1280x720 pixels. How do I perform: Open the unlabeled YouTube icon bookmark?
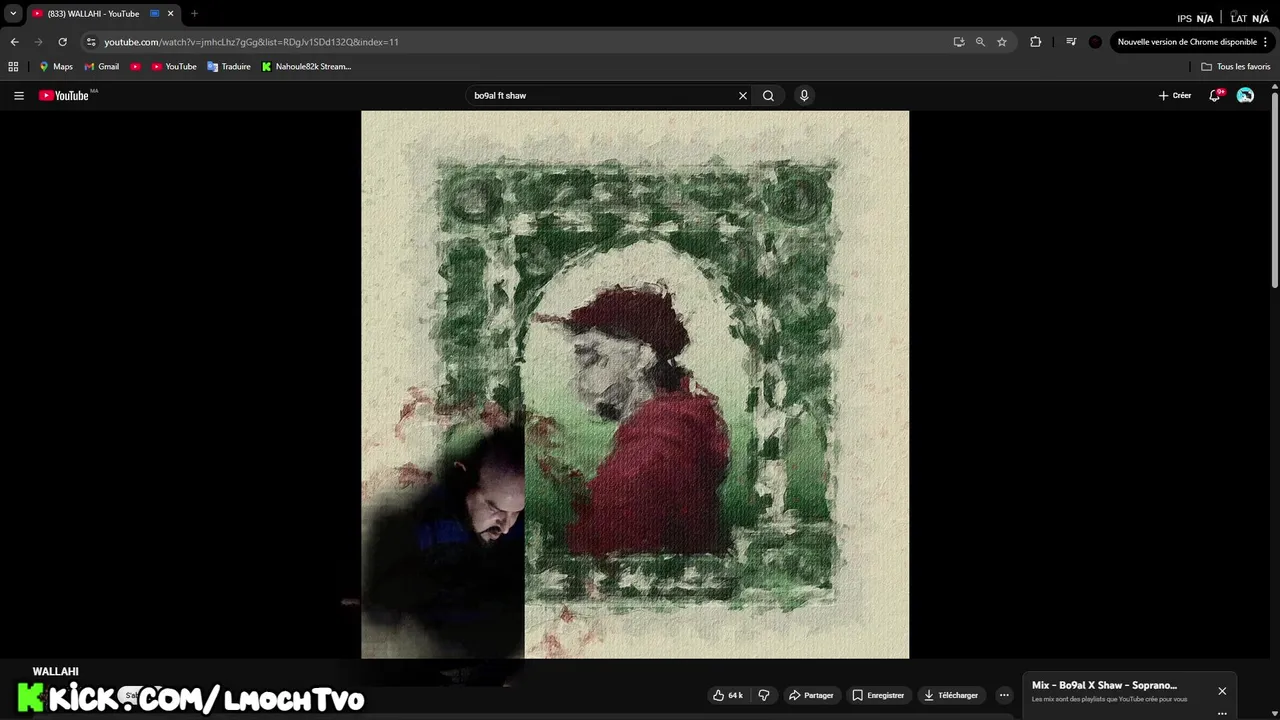click(x=135, y=67)
